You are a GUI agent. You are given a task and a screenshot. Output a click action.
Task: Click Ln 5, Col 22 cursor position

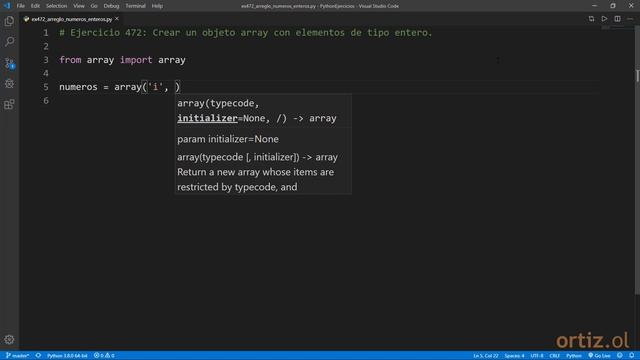pyautogui.click(x=486, y=356)
